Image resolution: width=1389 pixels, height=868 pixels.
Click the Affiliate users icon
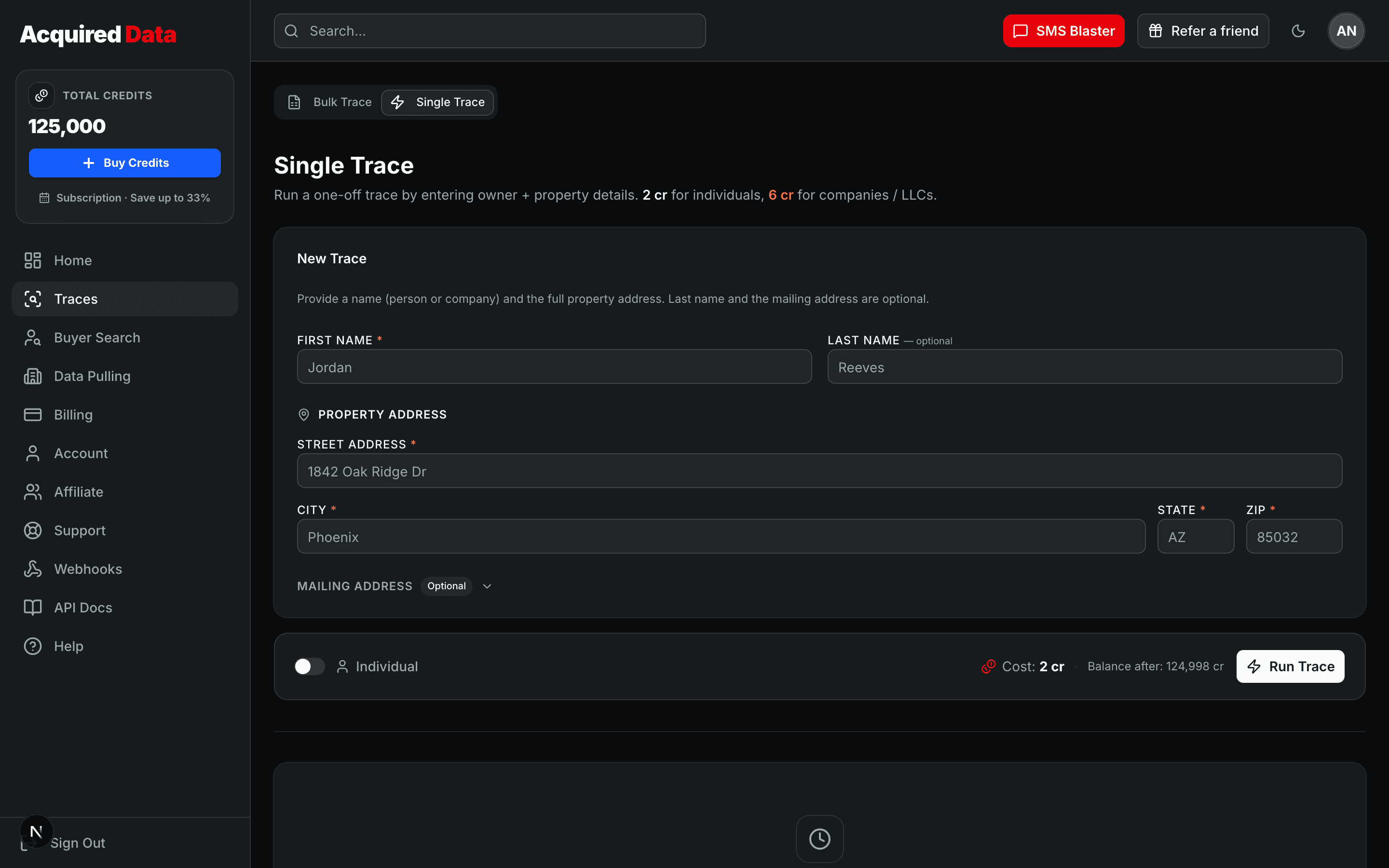point(33,492)
